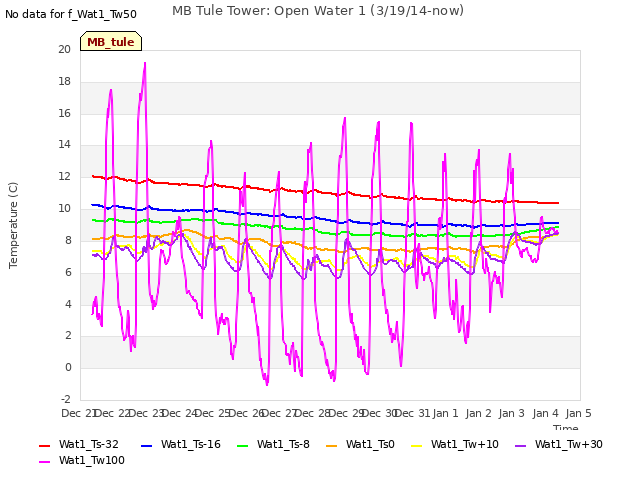Toggle the Wat1_Ts-32 legend entry

click(79, 444)
